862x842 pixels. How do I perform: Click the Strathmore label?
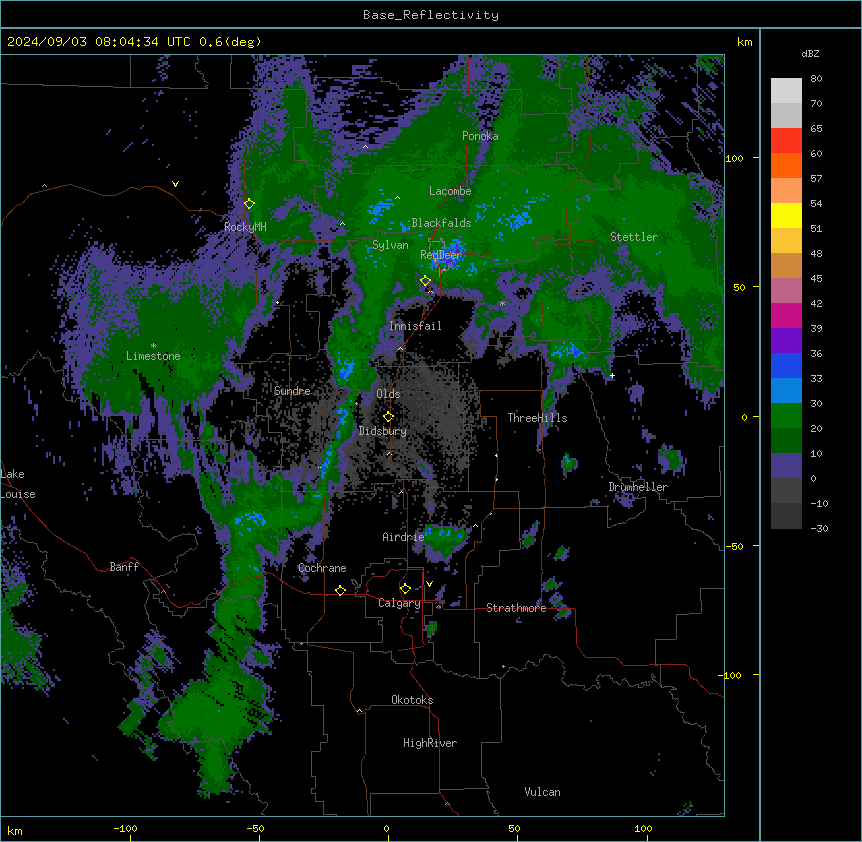point(516,608)
